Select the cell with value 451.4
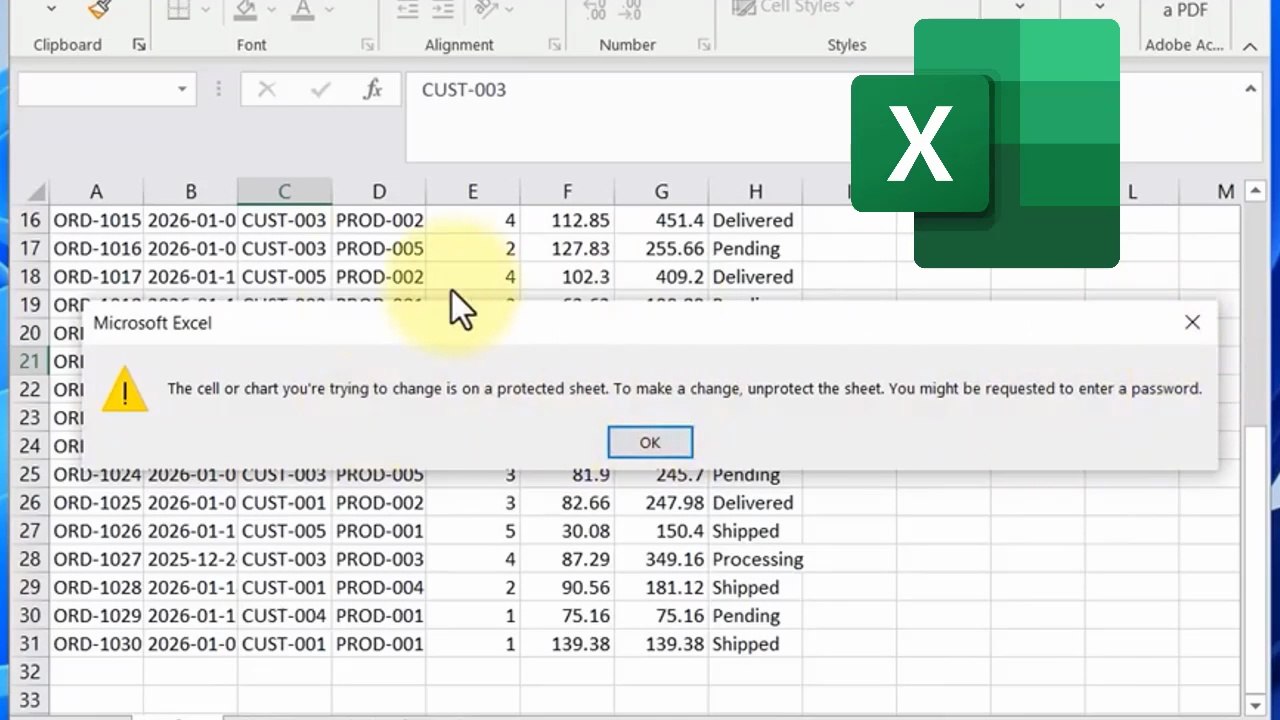 (x=661, y=220)
